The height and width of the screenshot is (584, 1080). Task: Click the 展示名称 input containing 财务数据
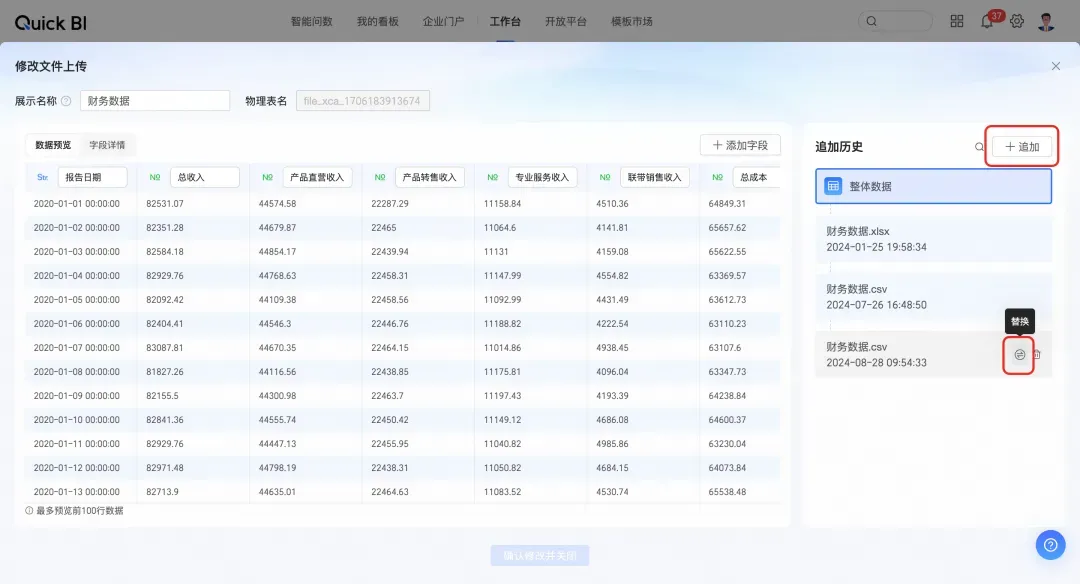click(155, 101)
